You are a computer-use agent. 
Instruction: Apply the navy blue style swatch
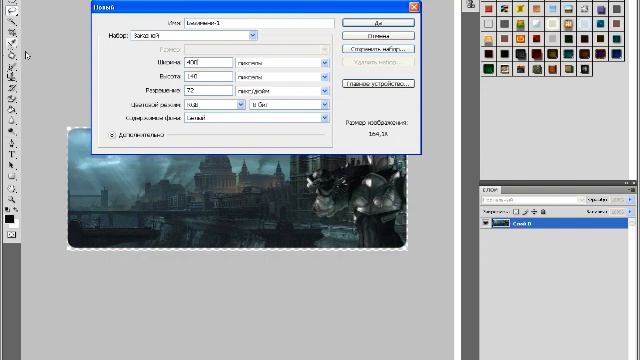[x=616, y=54]
